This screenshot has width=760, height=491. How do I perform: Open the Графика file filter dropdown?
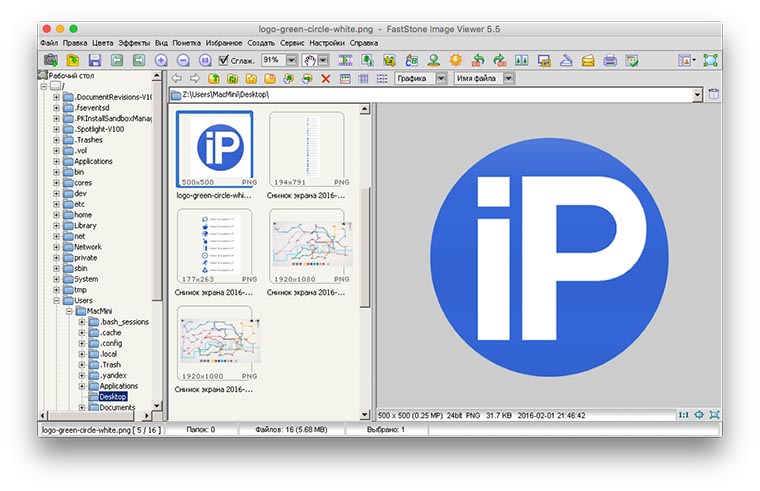440,78
